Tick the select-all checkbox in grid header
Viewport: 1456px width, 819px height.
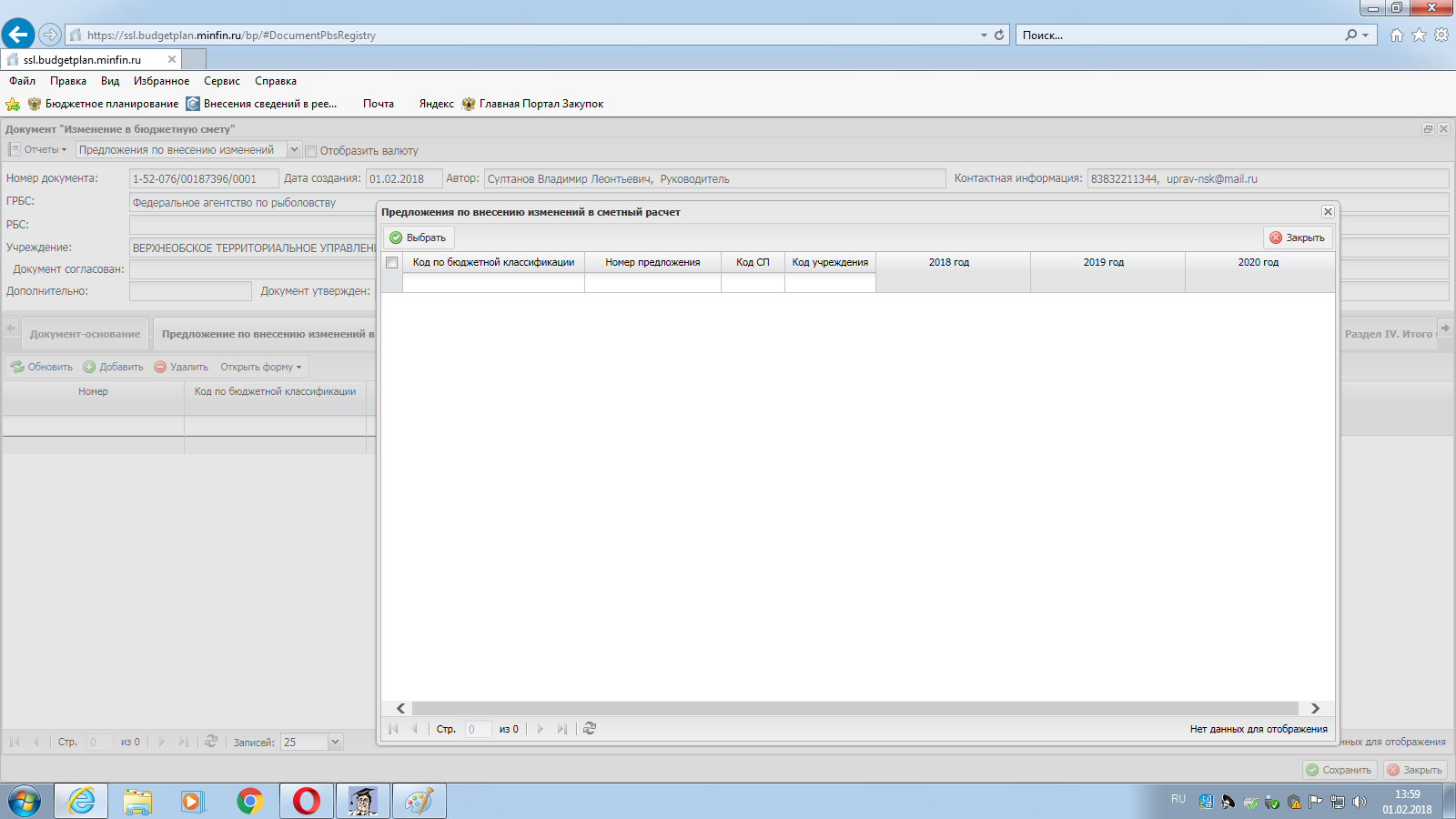(392, 263)
